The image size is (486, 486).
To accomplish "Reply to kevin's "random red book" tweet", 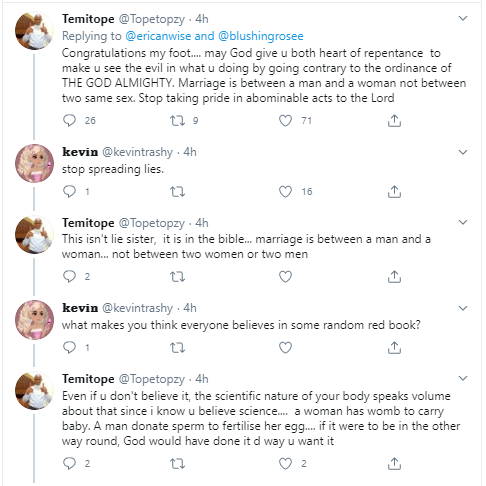I will tap(69, 348).
